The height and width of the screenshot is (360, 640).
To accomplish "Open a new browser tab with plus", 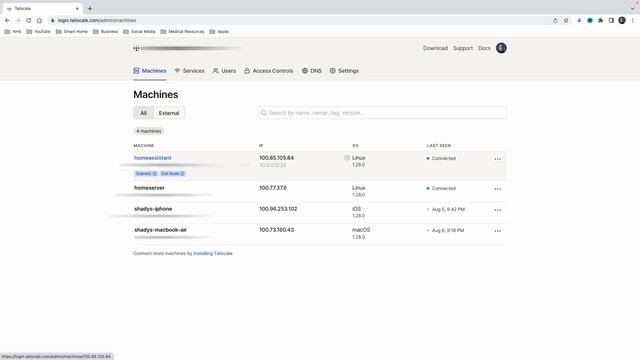I will [90, 9].
